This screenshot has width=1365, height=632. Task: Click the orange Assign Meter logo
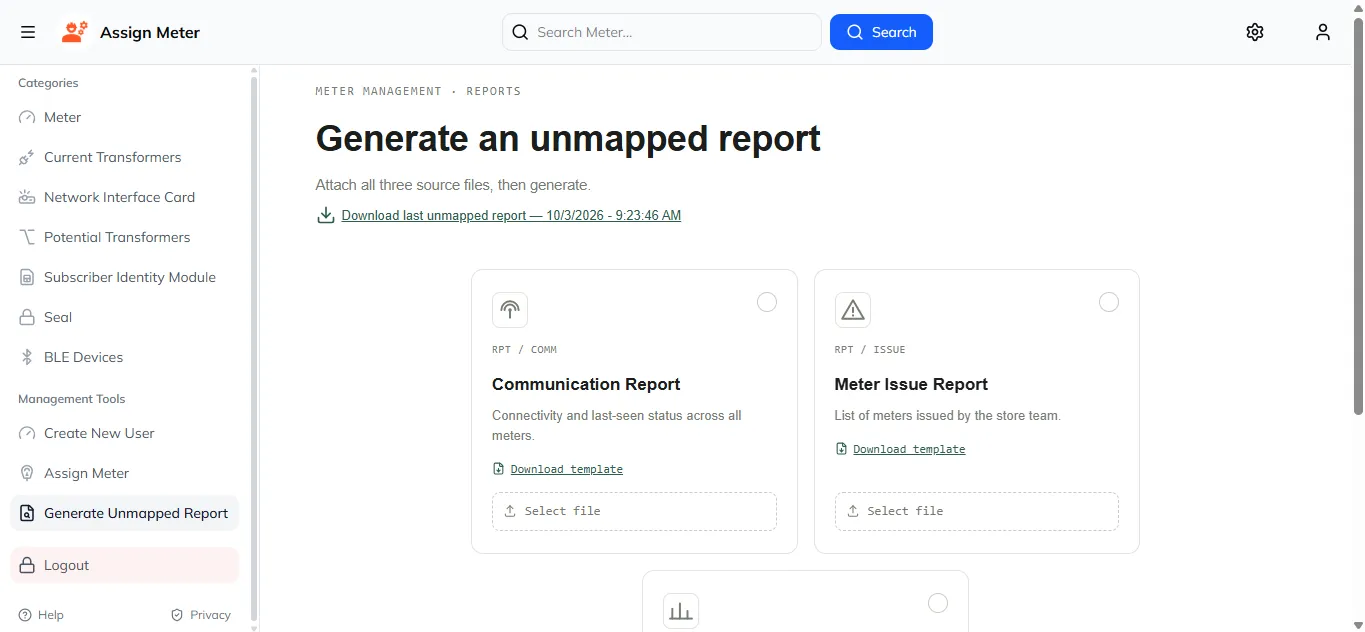click(x=74, y=32)
